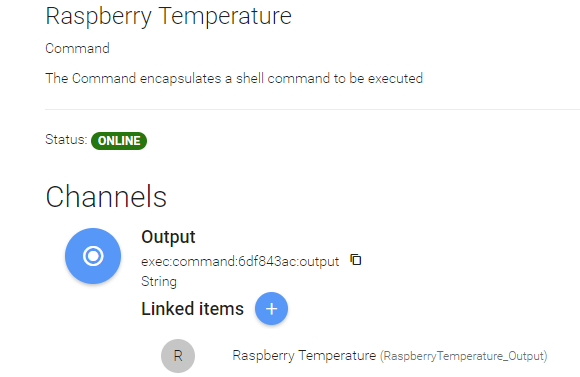The width and height of the screenshot is (580, 377).
Task: Click the Channels section heading
Action: [106, 197]
